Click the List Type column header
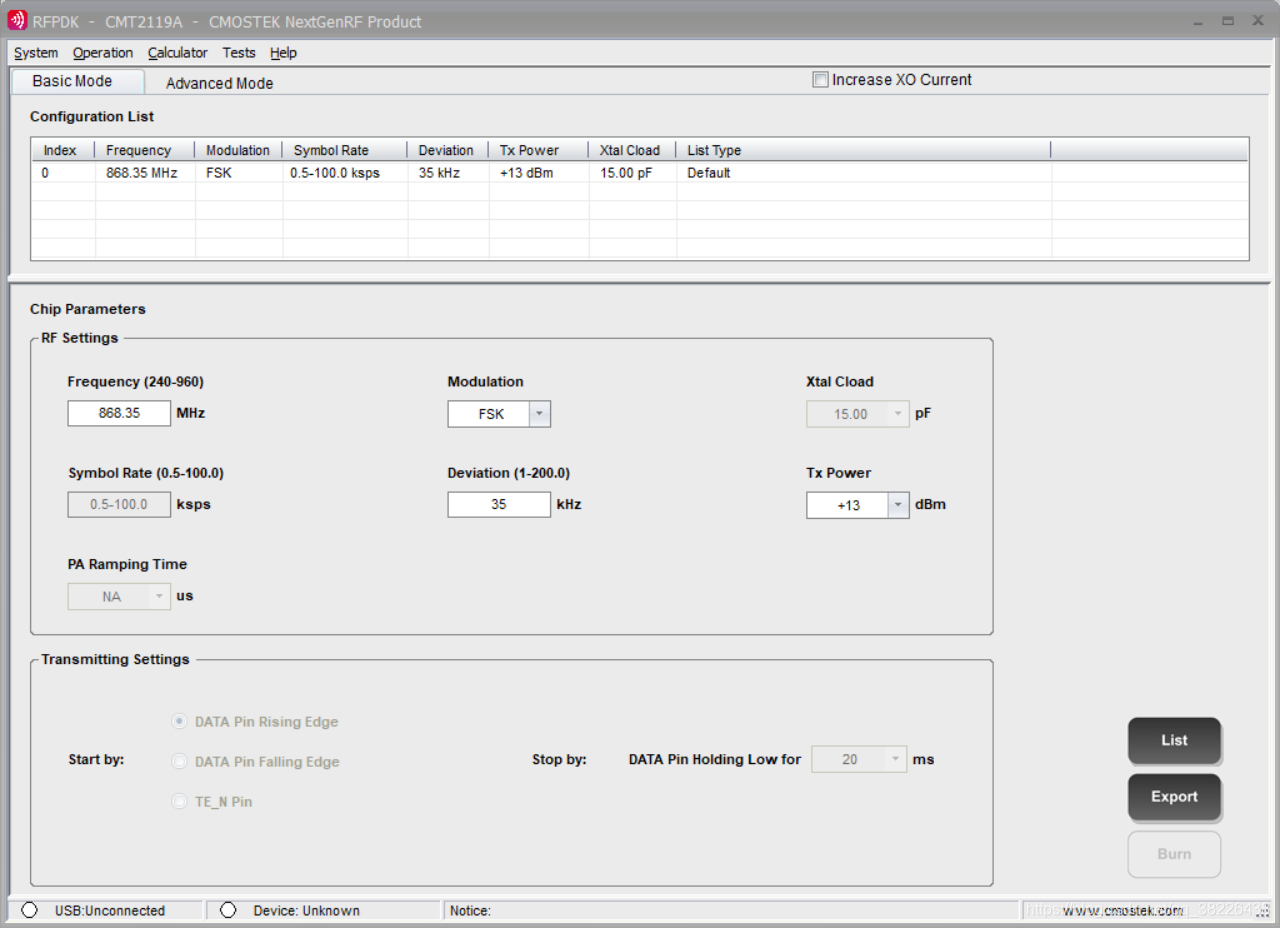The height and width of the screenshot is (928, 1280). [x=864, y=150]
